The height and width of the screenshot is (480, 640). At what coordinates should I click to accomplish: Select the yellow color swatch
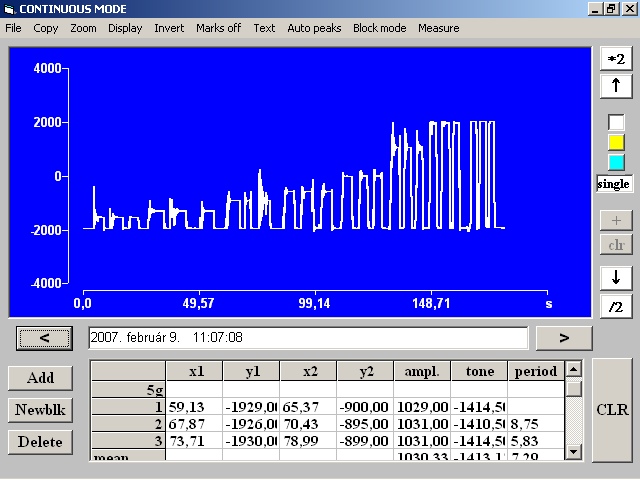(x=616, y=142)
